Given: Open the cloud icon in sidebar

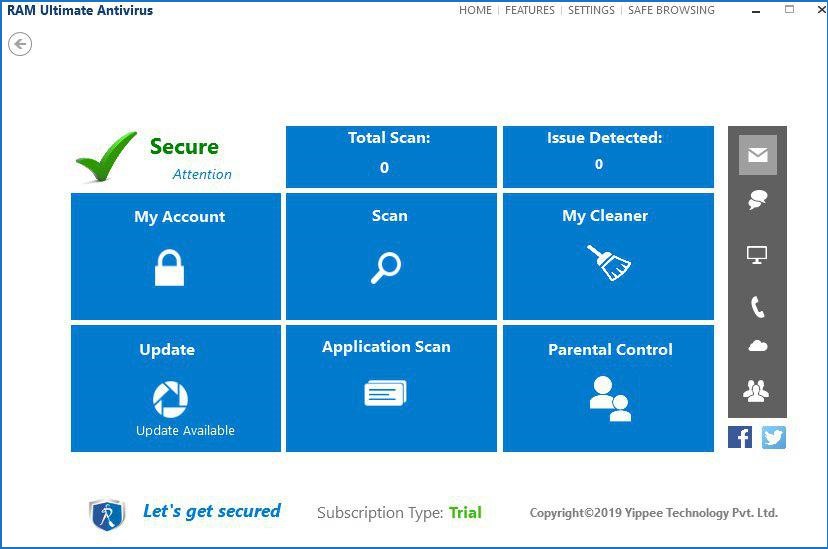Looking at the screenshot, I should 758,346.
